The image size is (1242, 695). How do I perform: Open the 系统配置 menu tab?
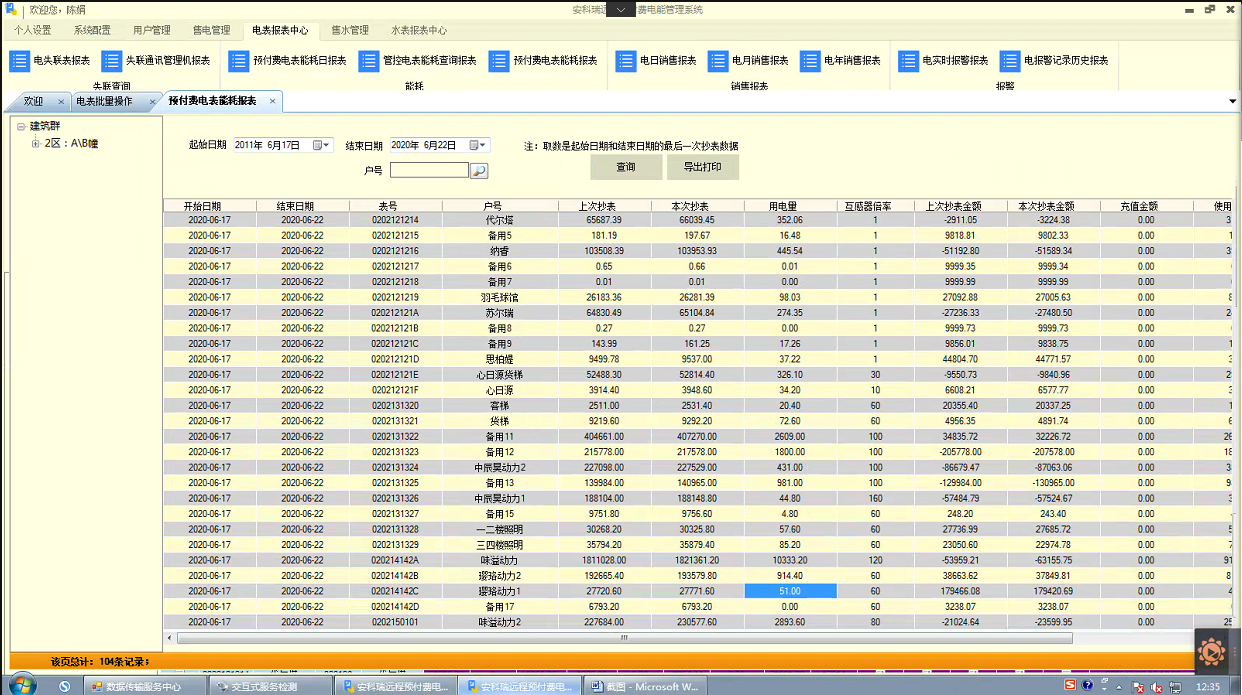click(92, 30)
